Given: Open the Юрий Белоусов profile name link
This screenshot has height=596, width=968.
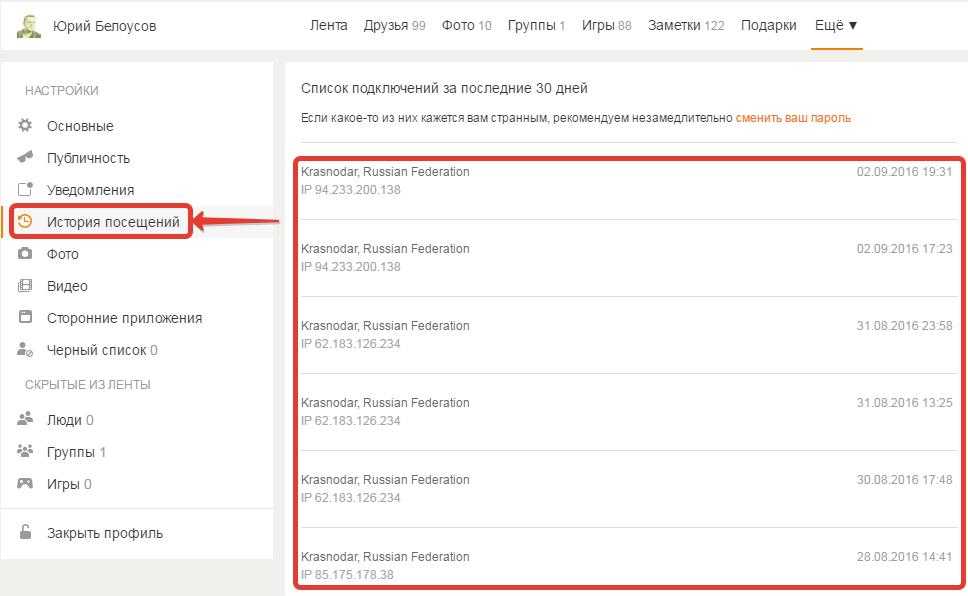Looking at the screenshot, I should tap(104, 26).
